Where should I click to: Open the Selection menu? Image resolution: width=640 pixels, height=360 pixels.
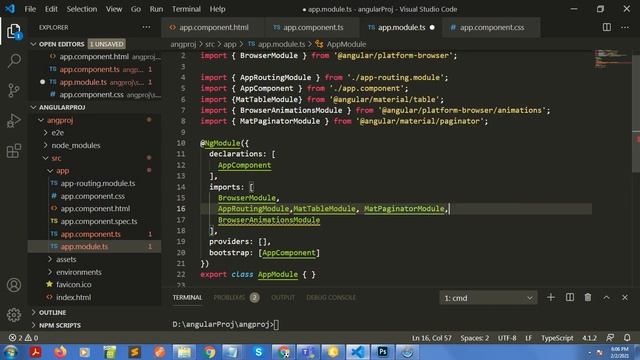coord(82,9)
